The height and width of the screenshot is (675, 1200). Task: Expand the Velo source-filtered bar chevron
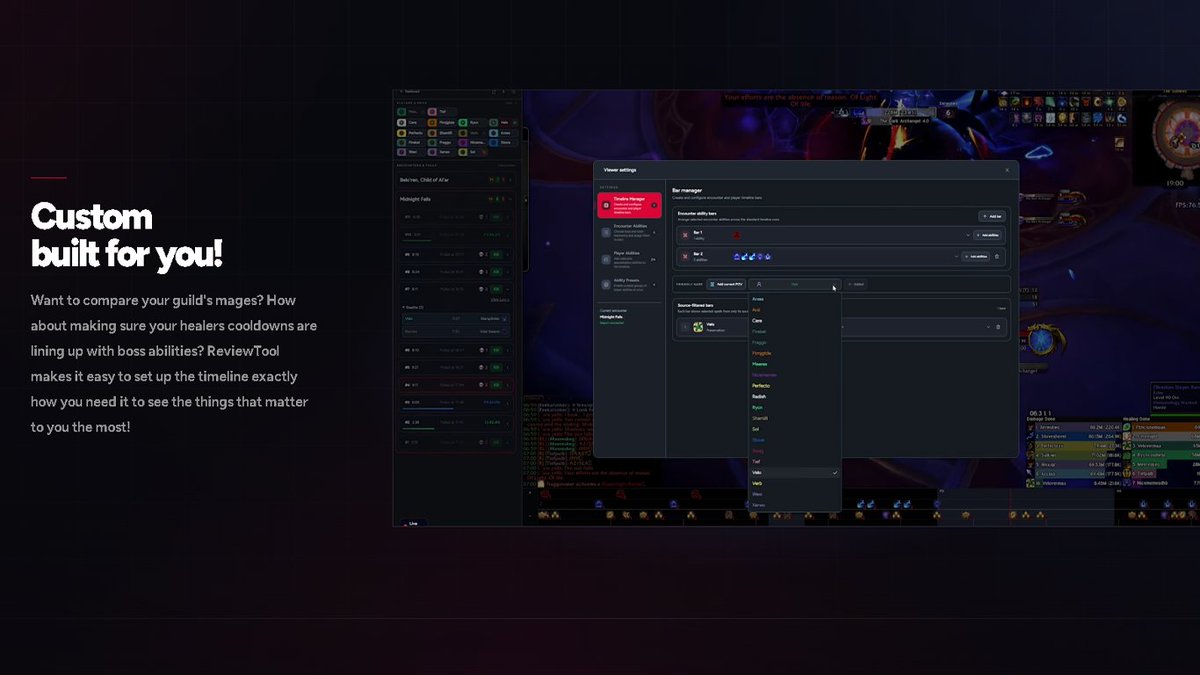(987, 327)
